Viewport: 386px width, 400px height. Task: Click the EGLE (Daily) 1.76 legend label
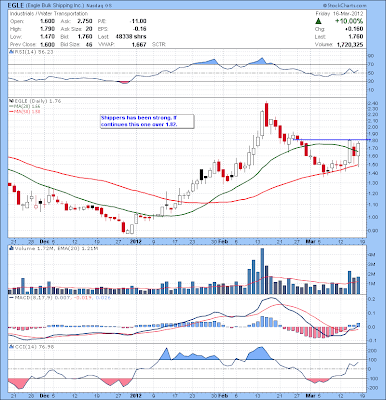(37, 101)
